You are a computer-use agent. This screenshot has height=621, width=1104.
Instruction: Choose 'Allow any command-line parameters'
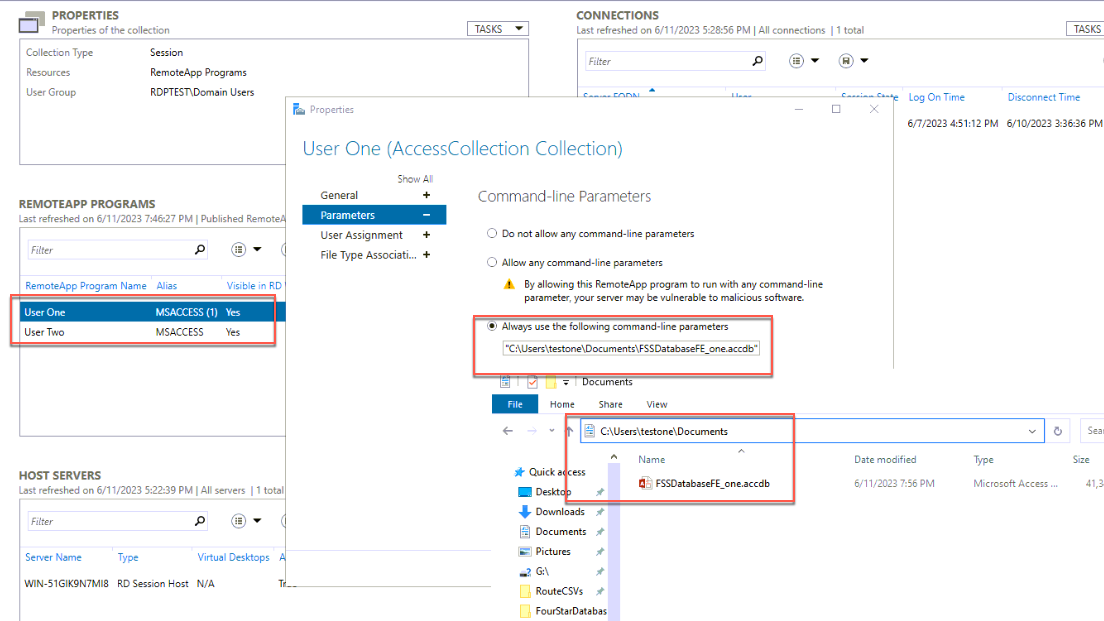[492, 263]
